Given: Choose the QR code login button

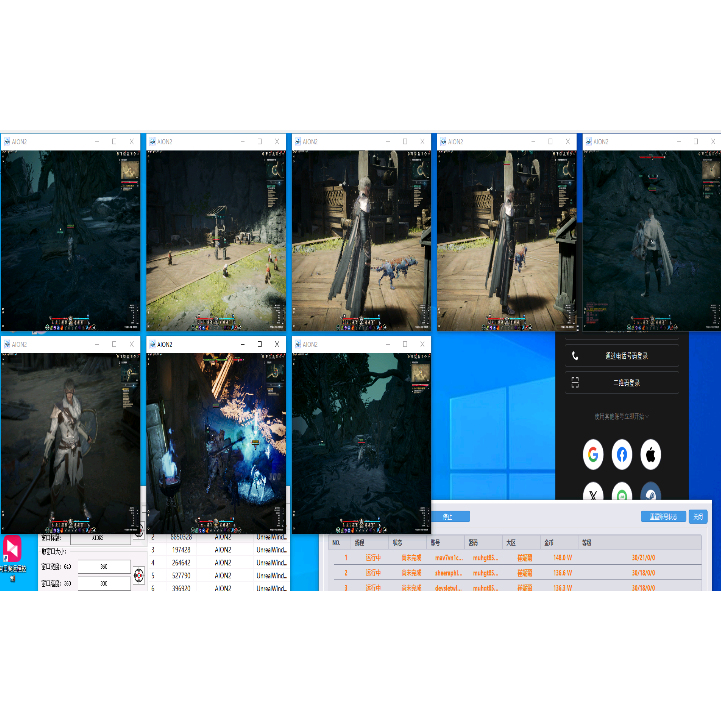Looking at the screenshot, I should (x=622, y=383).
